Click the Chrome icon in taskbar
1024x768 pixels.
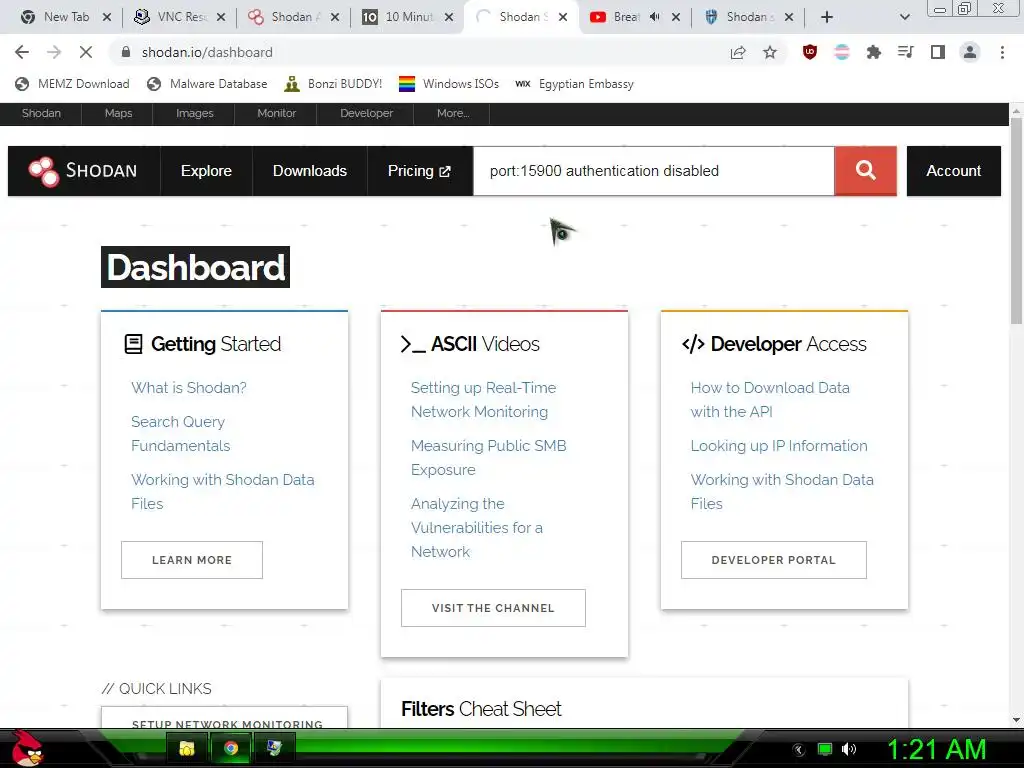231,748
